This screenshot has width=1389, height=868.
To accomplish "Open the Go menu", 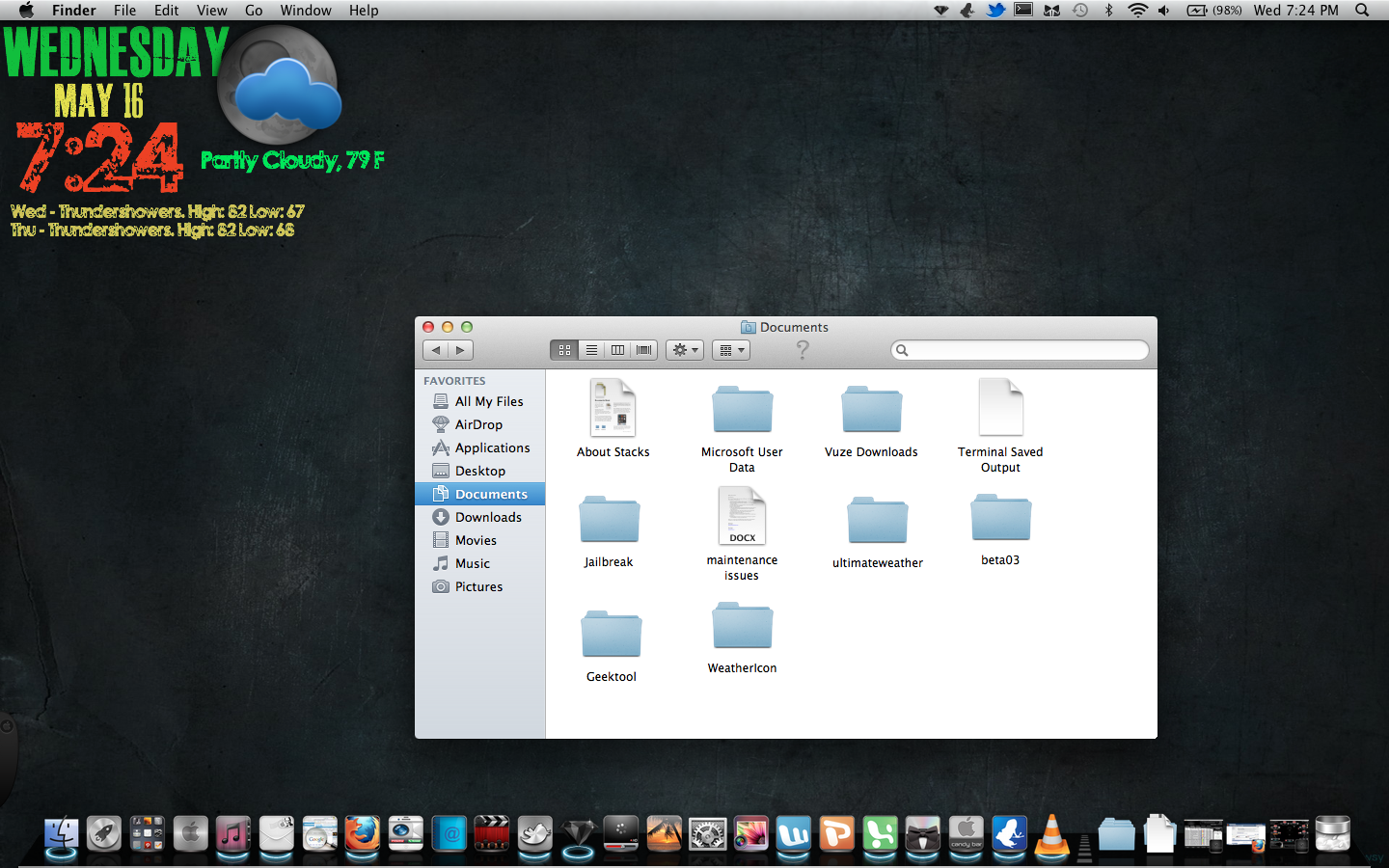I will click(x=254, y=10).
